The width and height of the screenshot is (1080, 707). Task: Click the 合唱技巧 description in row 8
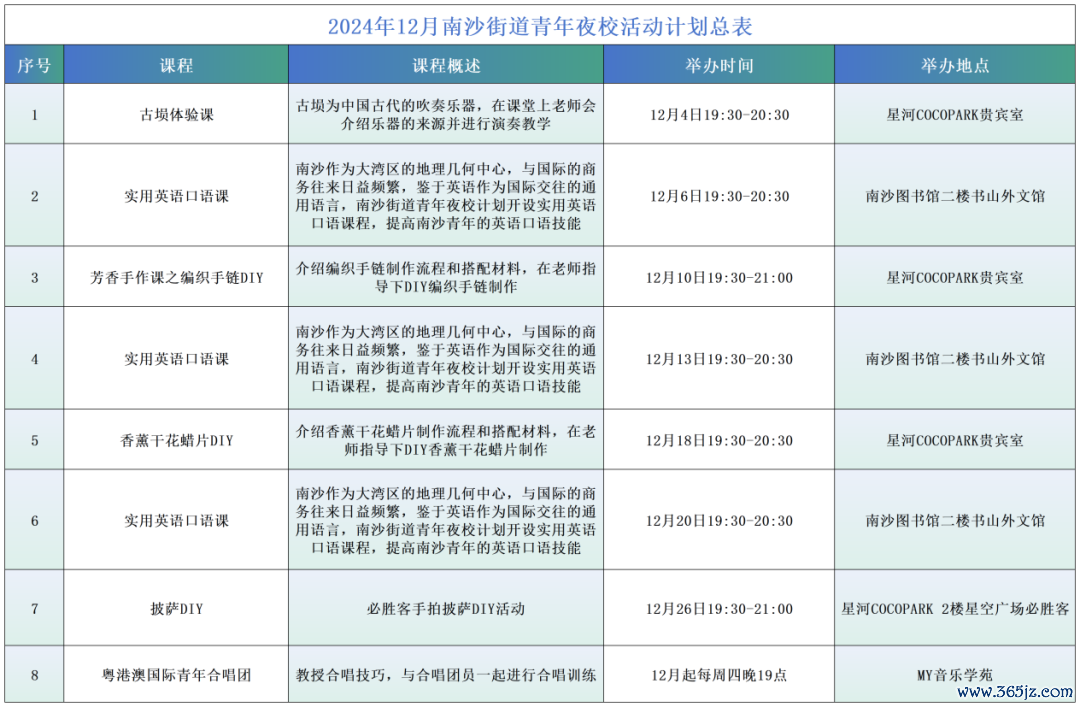coord(446,675)
